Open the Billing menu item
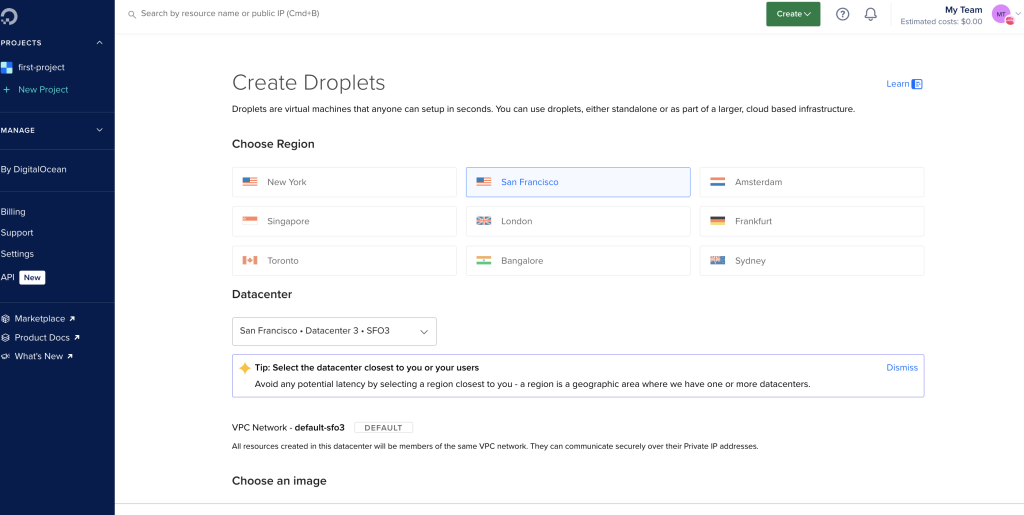This screenshot has width=1024, height=515. (13, 211)
